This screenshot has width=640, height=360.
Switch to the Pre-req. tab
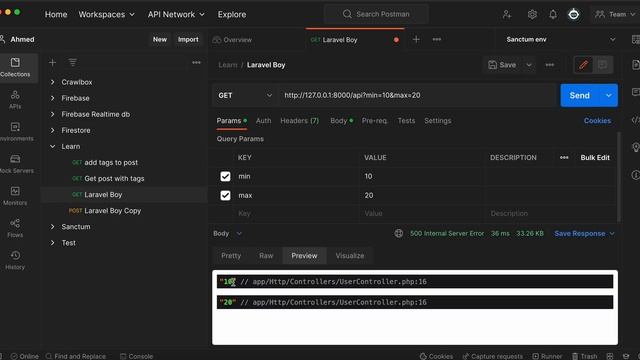(374, 121)
